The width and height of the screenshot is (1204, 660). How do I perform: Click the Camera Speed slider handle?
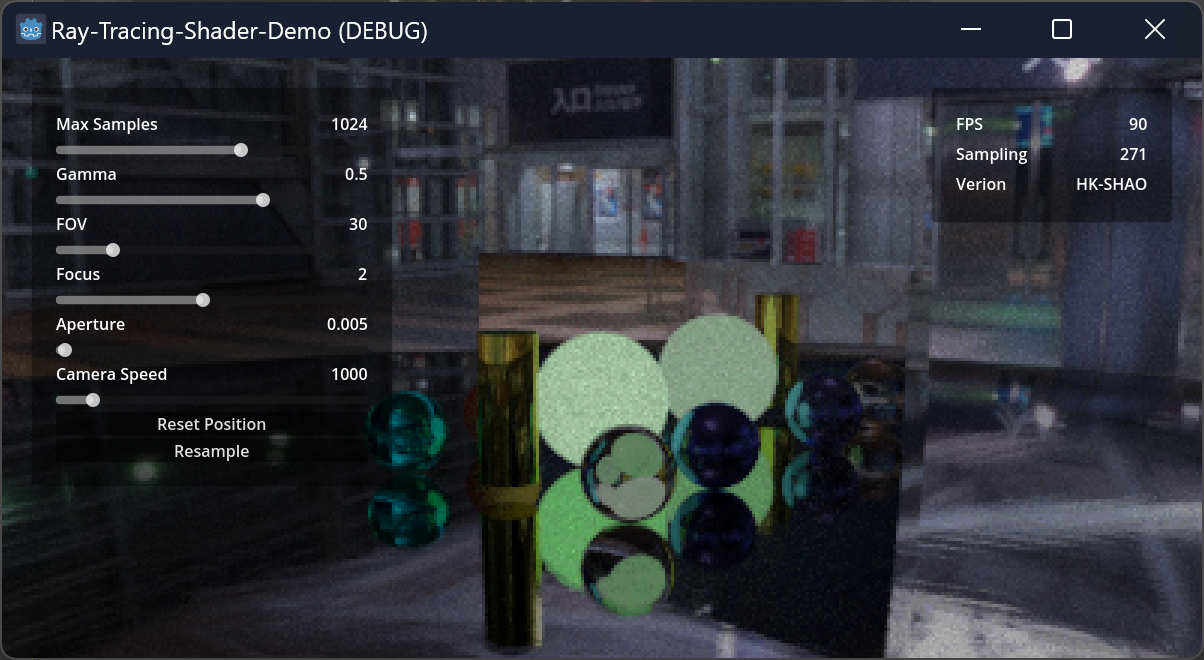coord(92,400)
